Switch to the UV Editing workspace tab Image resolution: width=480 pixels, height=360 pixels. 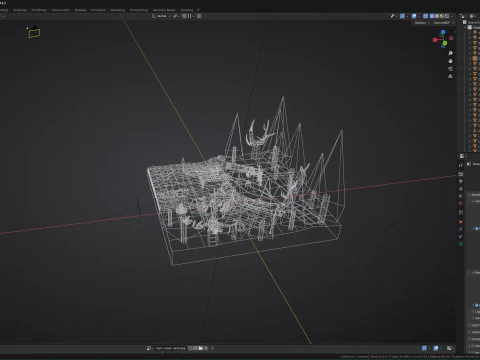point(39,10)
